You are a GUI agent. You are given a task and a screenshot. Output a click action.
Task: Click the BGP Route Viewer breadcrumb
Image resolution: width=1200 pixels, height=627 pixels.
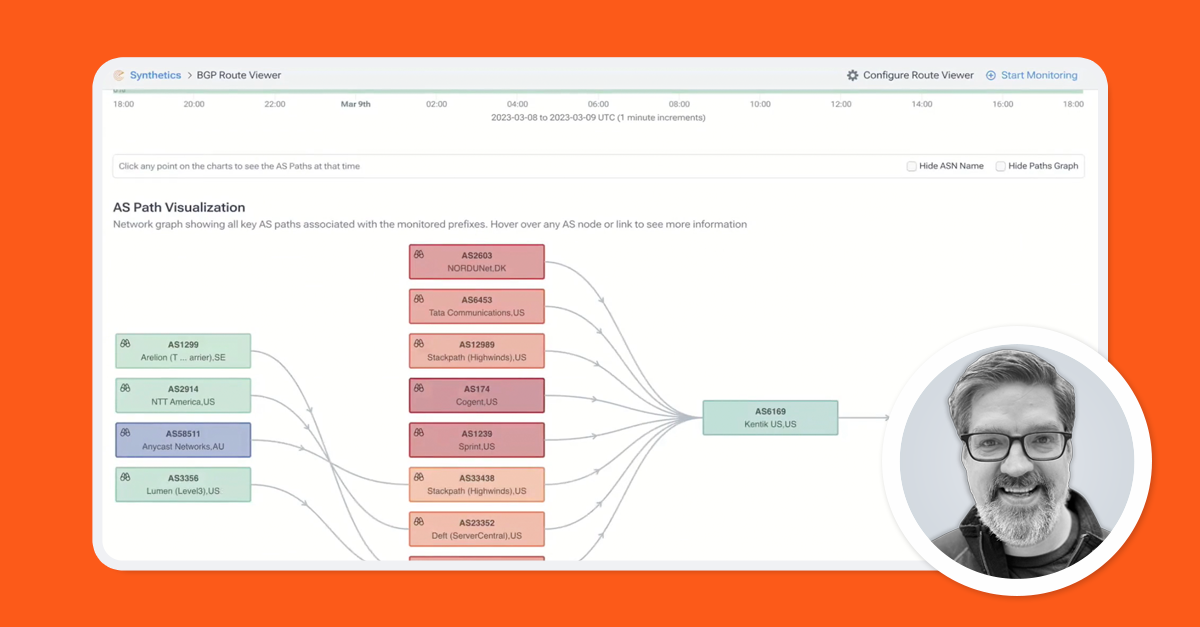pyautogui.click(x=241, y=75)
